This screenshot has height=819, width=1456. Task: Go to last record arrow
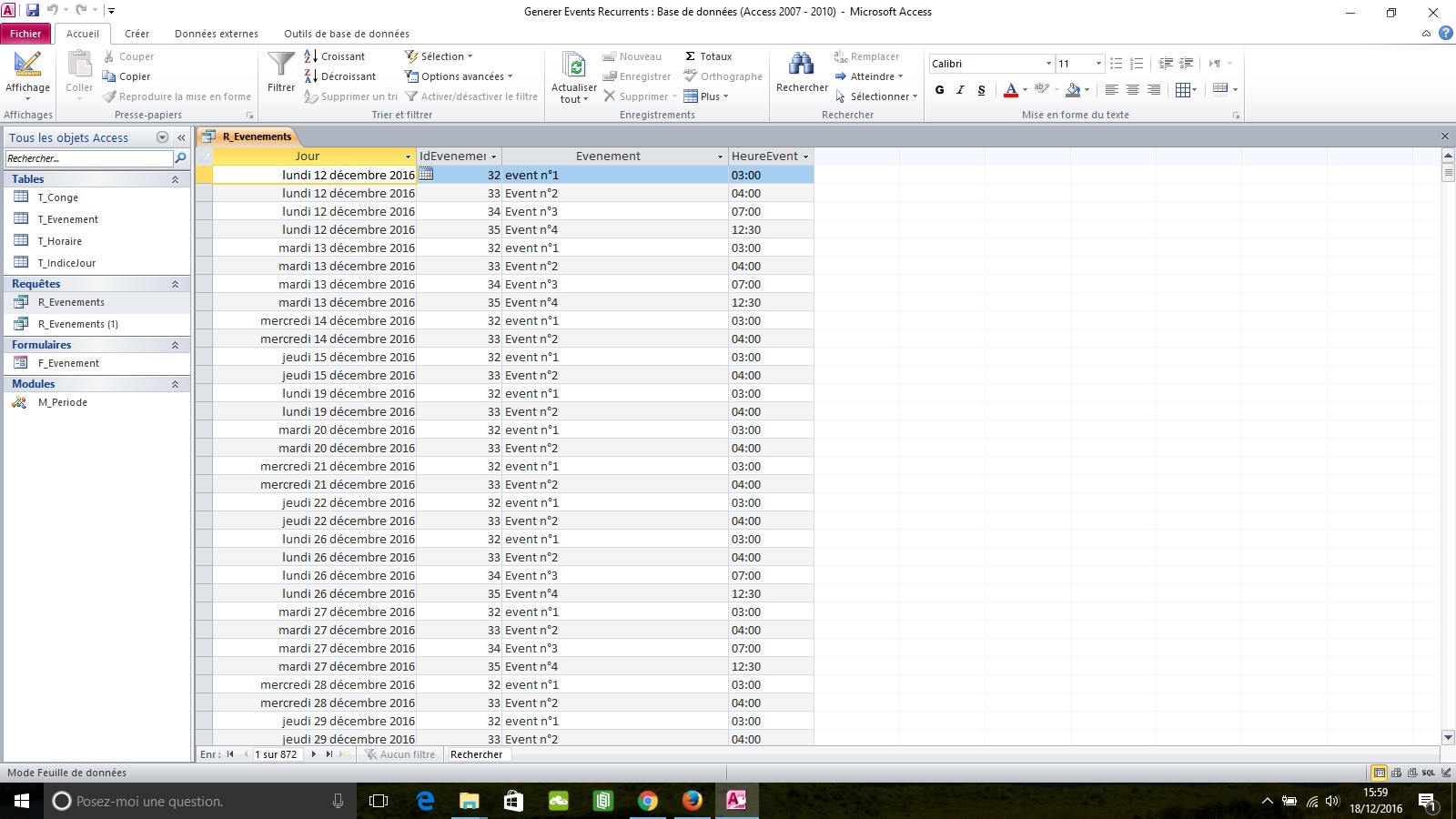[x=329, y=754]
